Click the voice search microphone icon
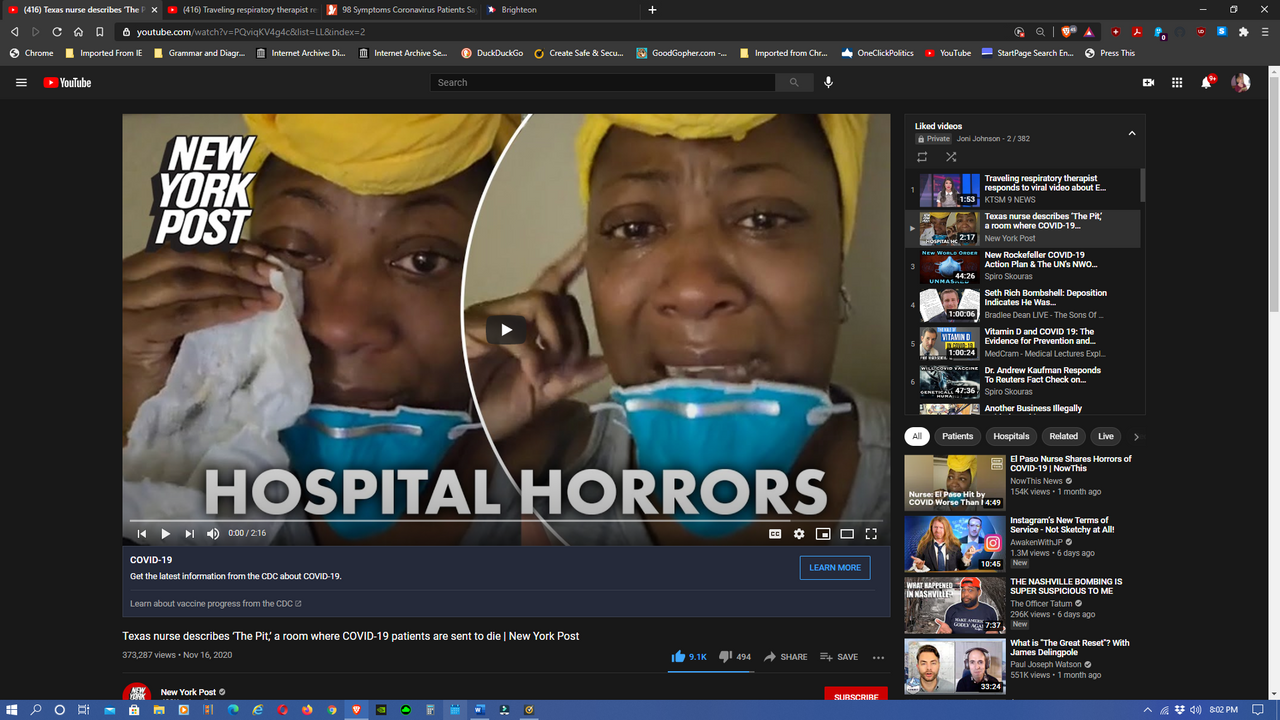This screenshot has width=1280, height=720. click(828, 83)
